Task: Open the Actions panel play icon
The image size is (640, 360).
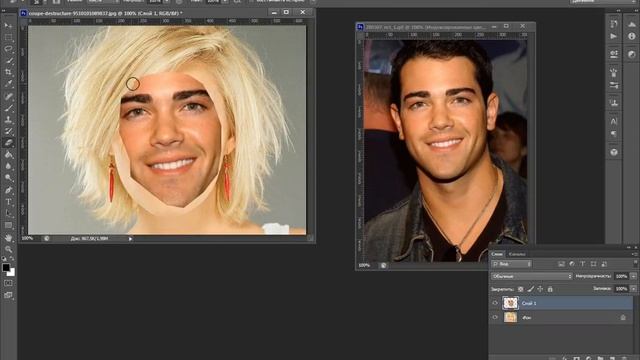Action: [613, 36]
